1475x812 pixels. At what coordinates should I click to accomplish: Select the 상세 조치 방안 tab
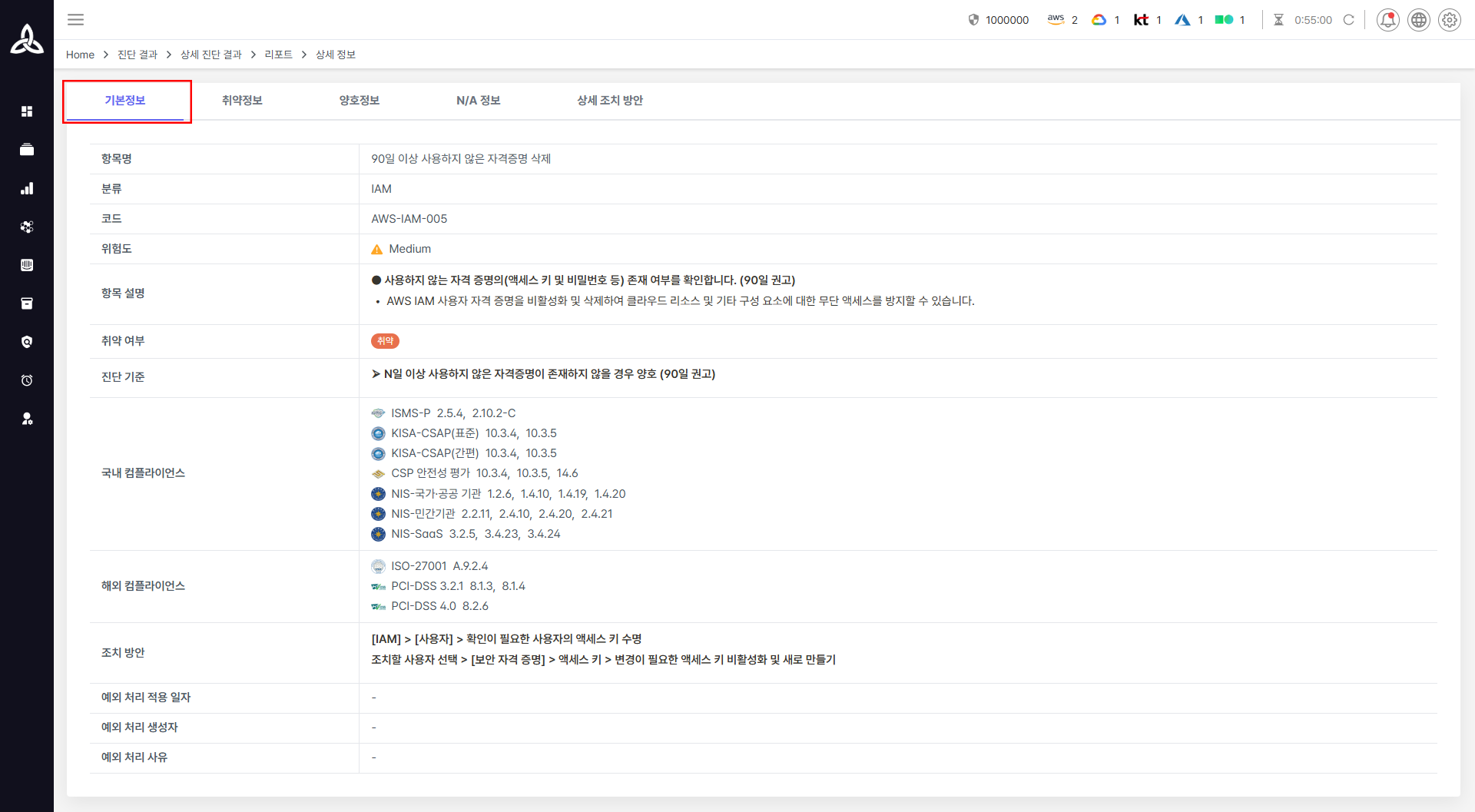(610, 101)
